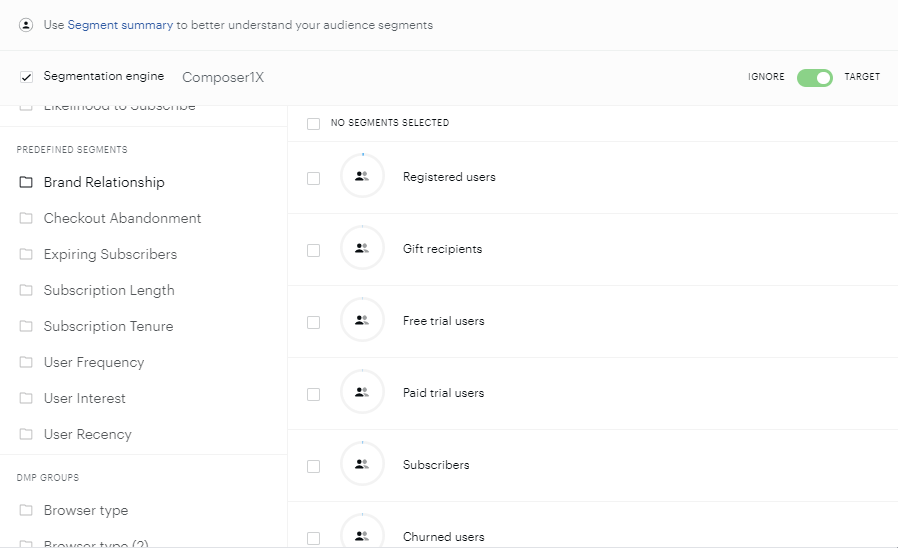This screenshot has height=548, width=898.
Task: Click the Subscription Tenure folder icon
Action: (x=26, y=326)
